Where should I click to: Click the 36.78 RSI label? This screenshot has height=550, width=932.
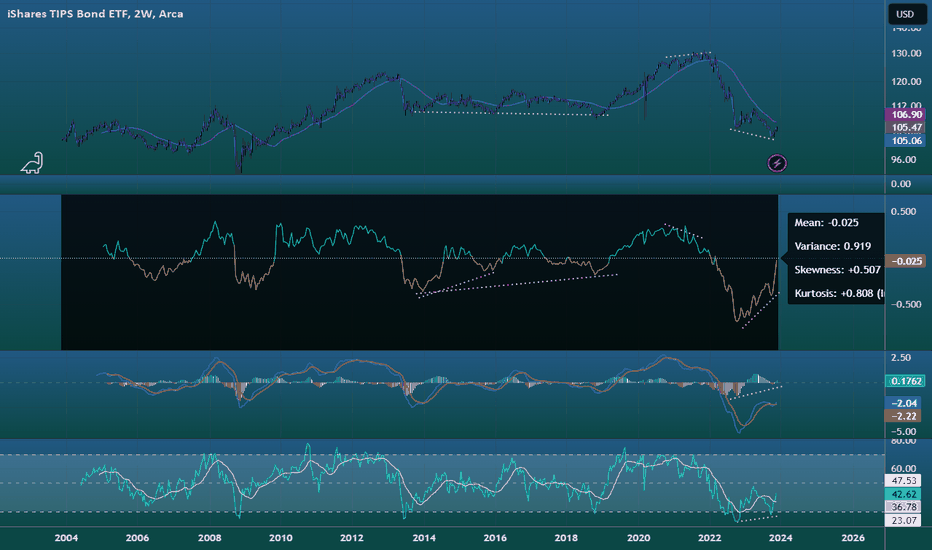[x=903, y=507]
